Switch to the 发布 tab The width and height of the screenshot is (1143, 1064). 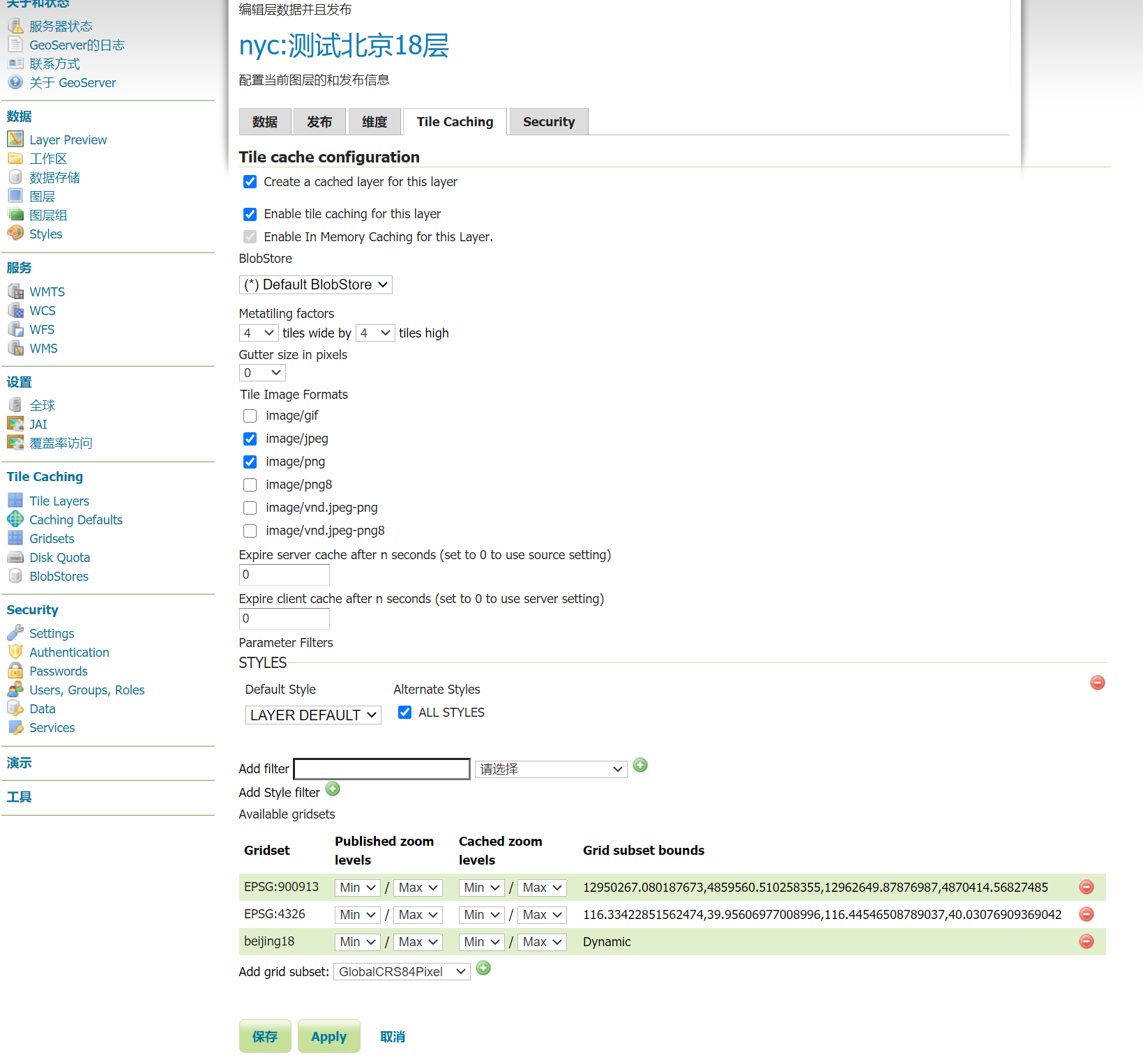coord(319,122)
